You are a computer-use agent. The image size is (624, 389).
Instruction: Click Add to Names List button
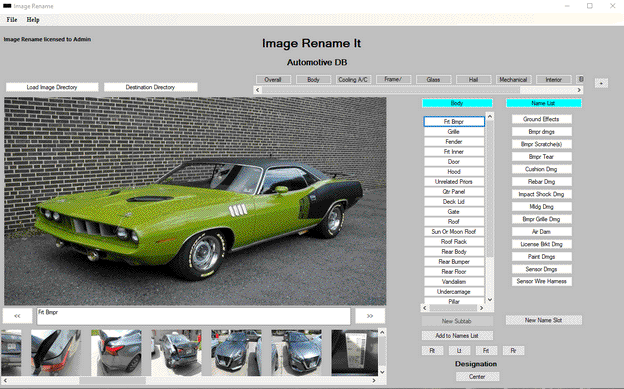pos(457,336)
